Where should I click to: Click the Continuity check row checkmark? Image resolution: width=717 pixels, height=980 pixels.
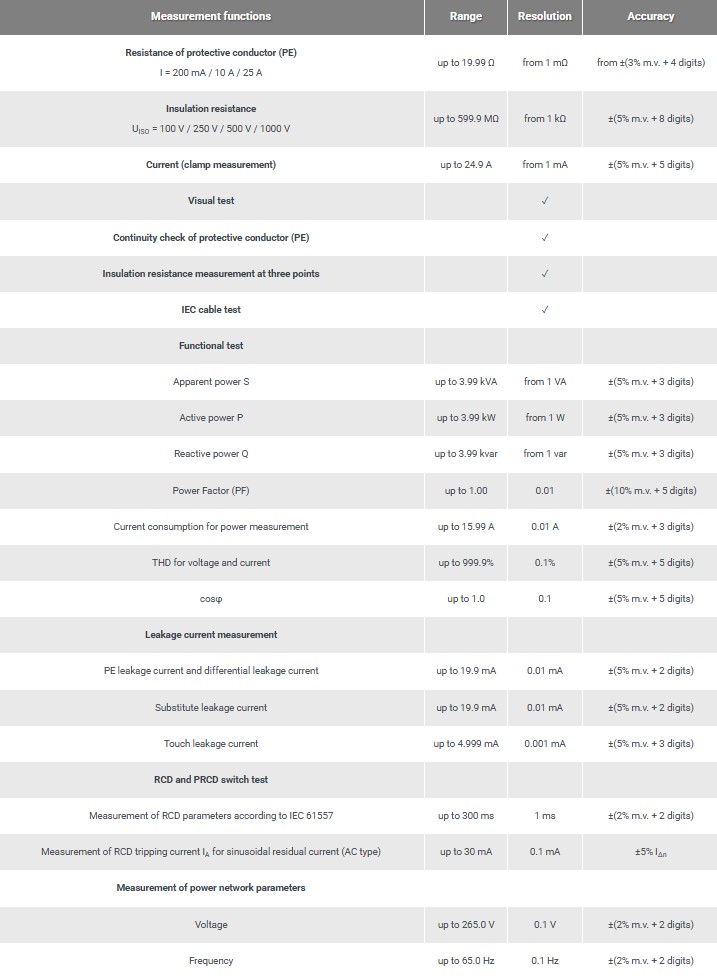[x=545, y=238]
